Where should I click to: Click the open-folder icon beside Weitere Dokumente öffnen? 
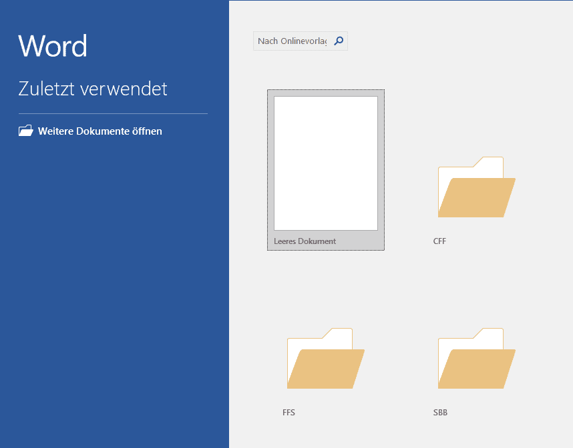(26, 131)
